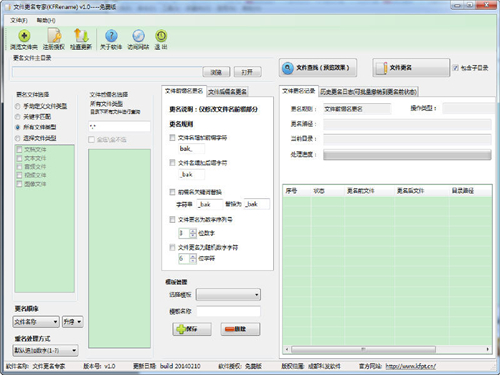Open About Software (blue question mark icon)
The height and width of the screenshot is (375, 500).
tap(111, 36)
